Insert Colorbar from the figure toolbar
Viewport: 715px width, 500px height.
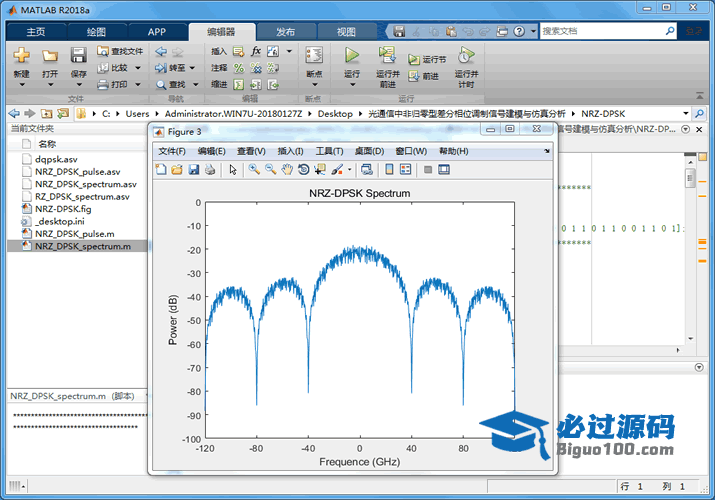389,170
